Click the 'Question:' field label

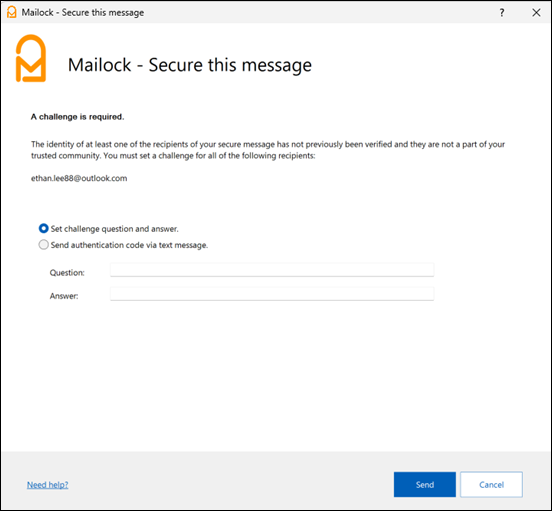(x=67, y=273)
